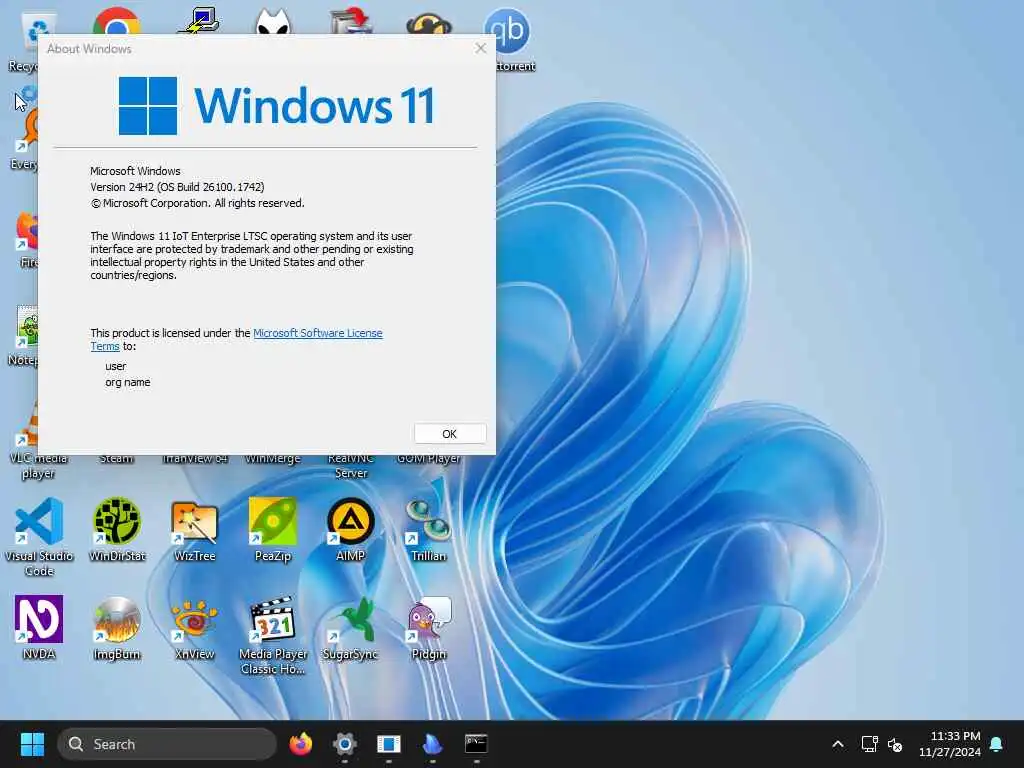This screenshot has width=1024, height=768.
Task: Close the About Windows dialog
Action: point(481,48)
